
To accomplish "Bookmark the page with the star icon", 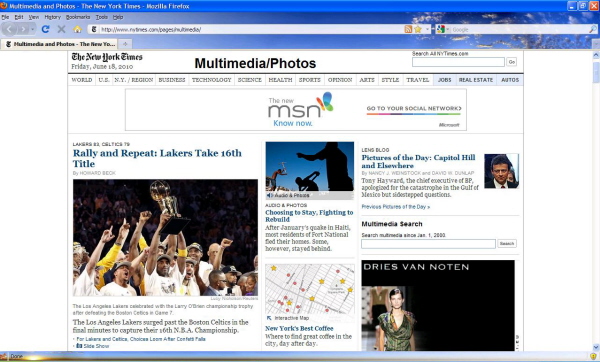I will 417,29.
